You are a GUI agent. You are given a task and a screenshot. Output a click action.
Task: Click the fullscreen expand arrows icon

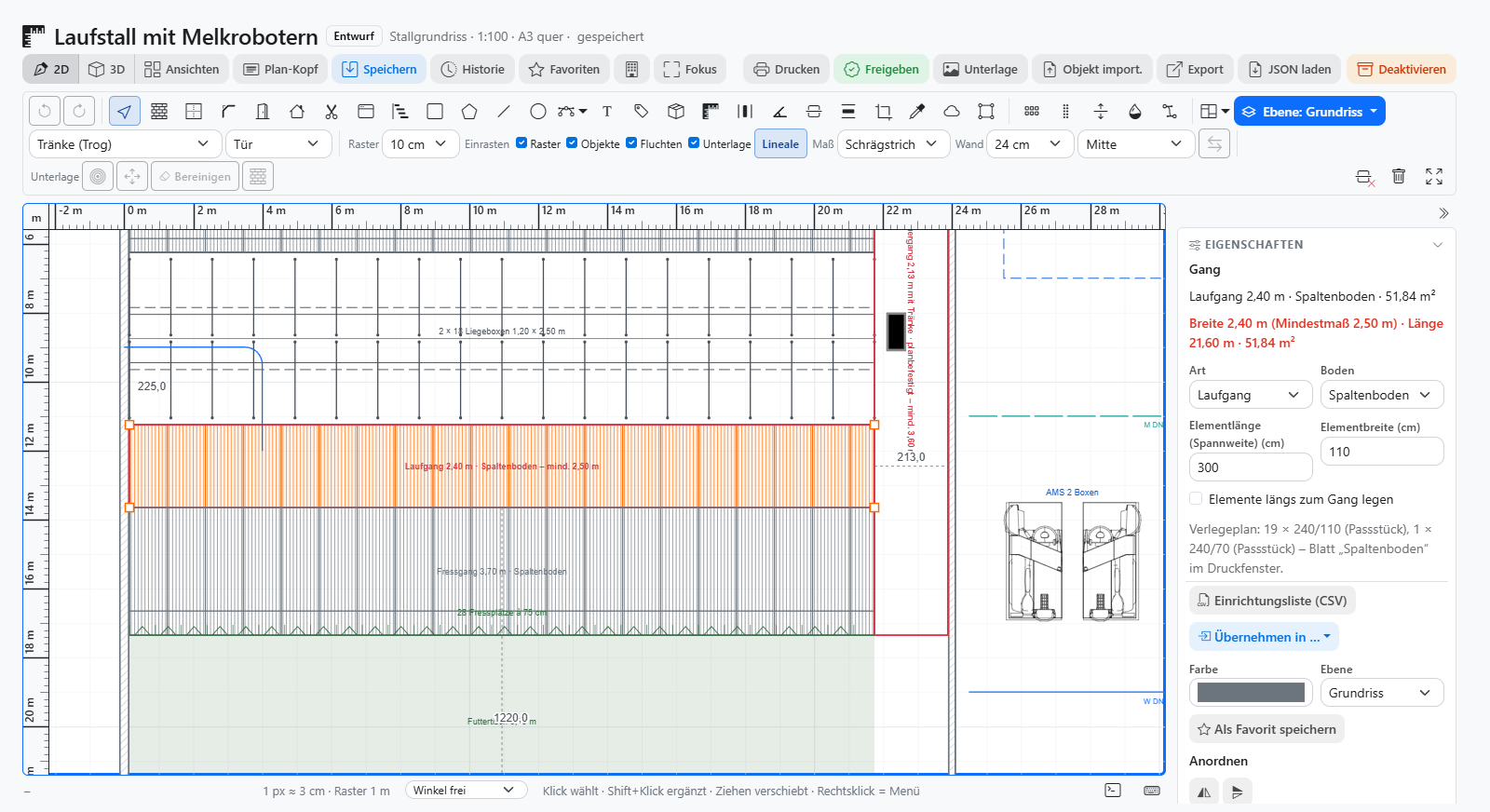pyautogui.click(x=1434, y=176)
